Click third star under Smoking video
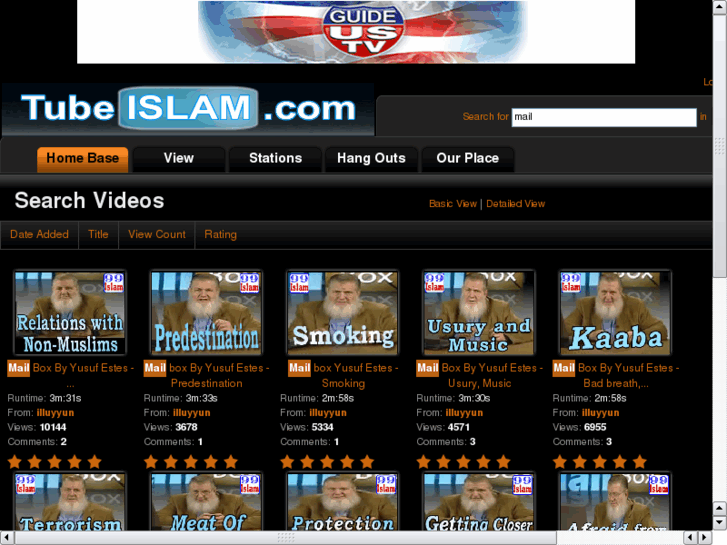 [327, 462]
